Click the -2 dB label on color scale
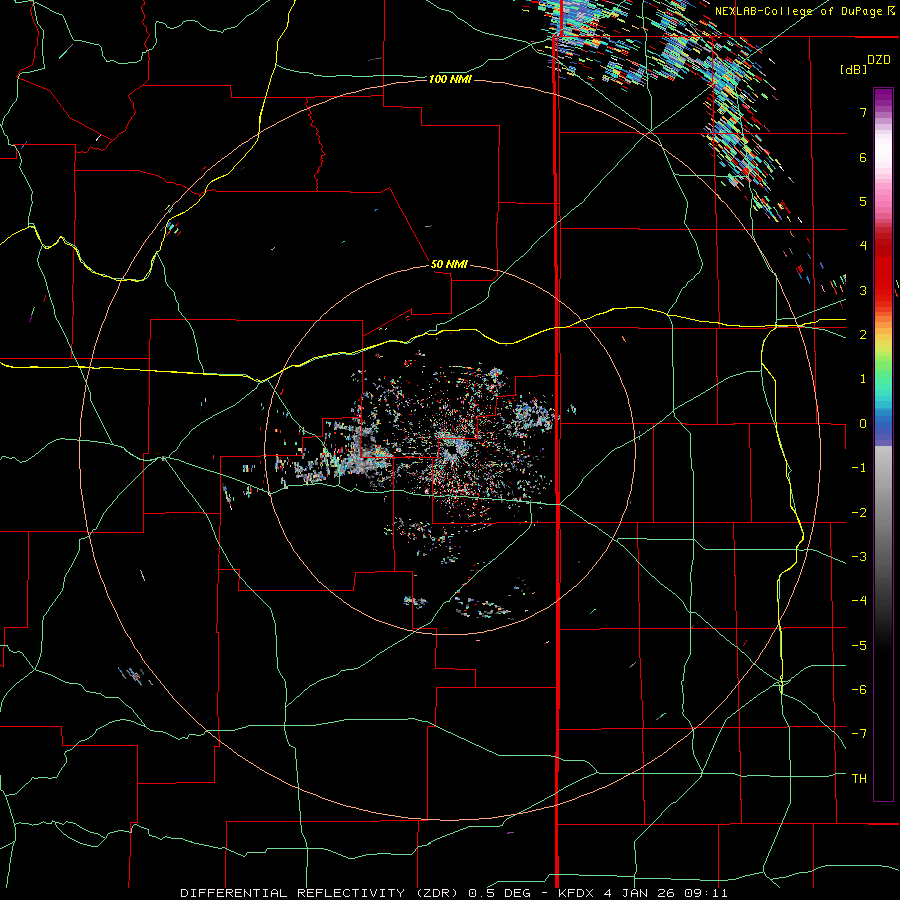Image resolution: width=900 pixels, height=900 pixels. coord(859,513)
